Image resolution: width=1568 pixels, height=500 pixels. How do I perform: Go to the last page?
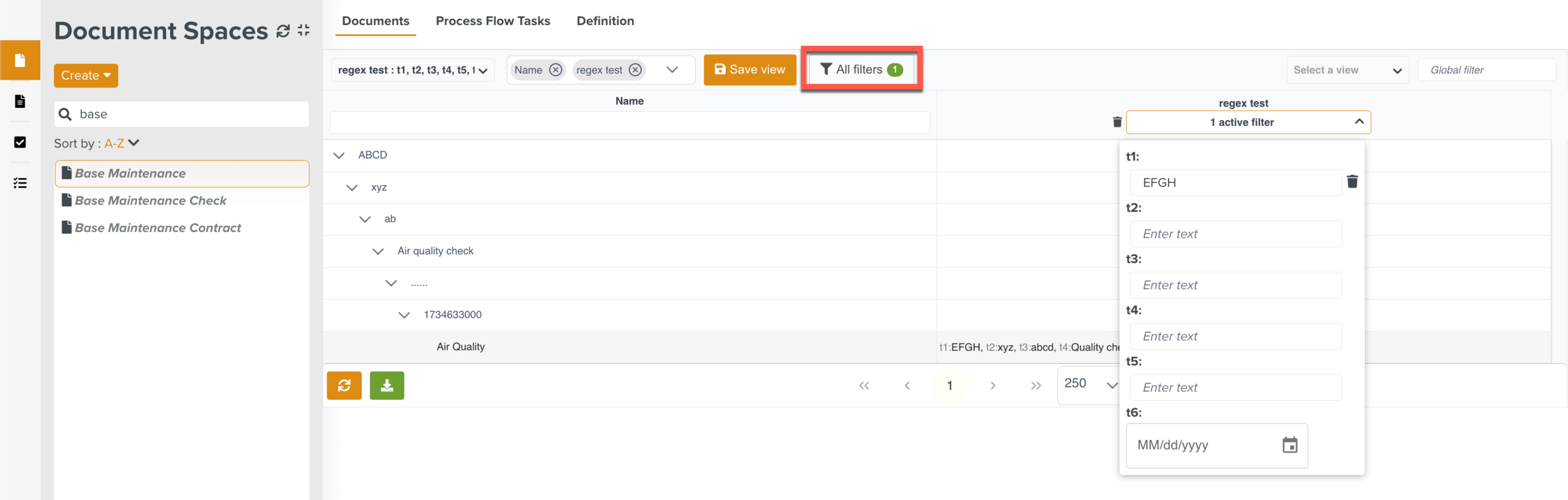click(1036, 386)
